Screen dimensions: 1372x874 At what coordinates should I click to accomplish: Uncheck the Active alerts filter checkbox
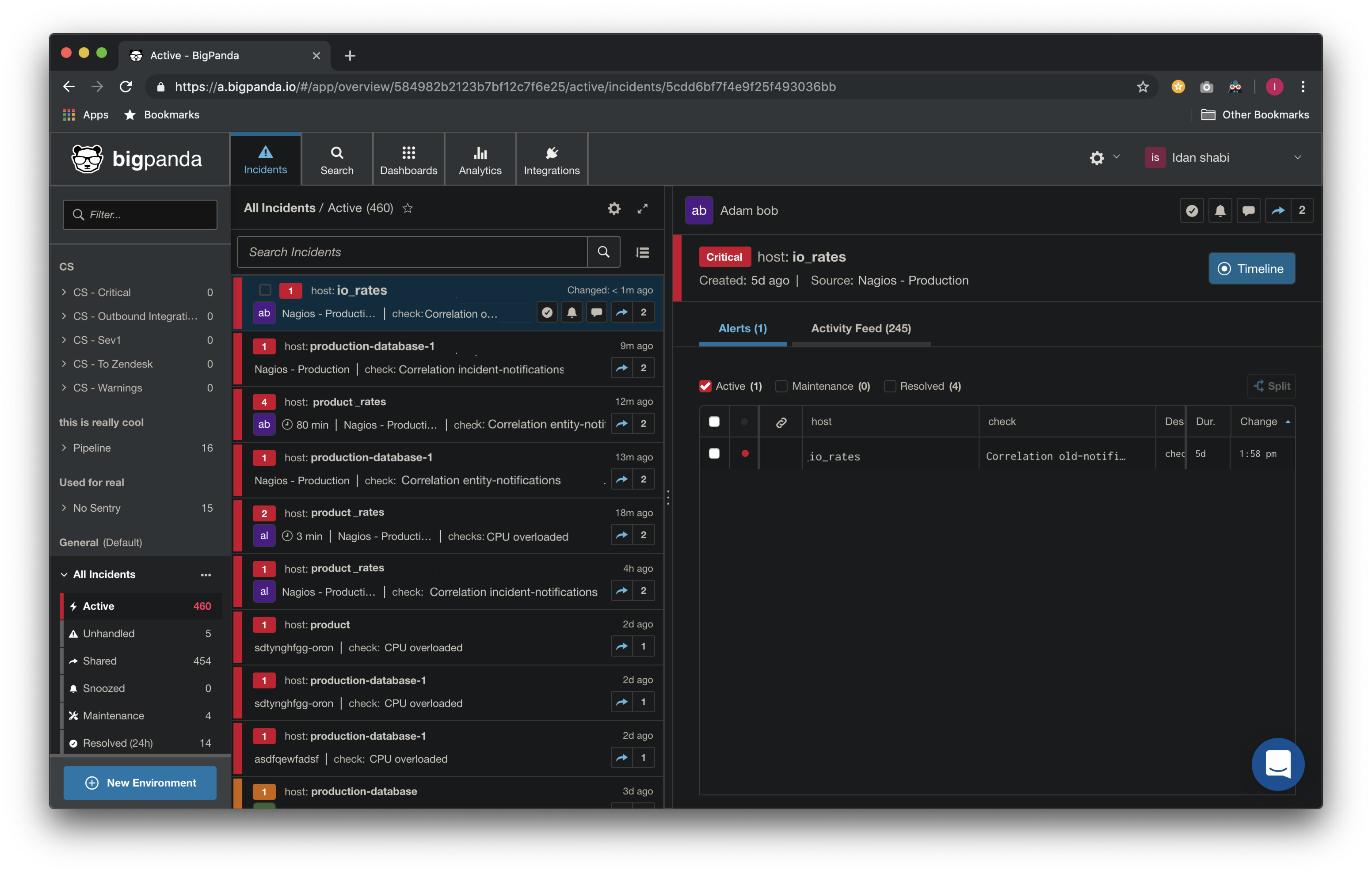pos(705,386)
